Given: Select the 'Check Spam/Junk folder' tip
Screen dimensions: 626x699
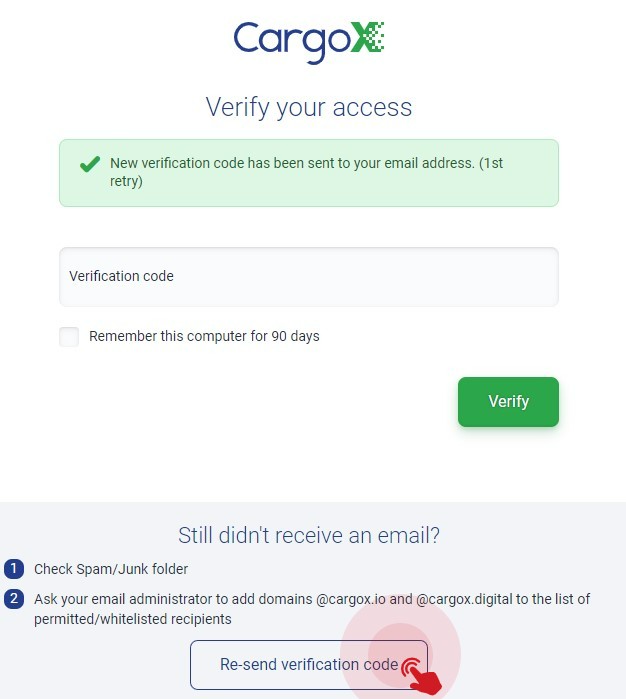Looking at the screenshot, I should tap(111, 569).
